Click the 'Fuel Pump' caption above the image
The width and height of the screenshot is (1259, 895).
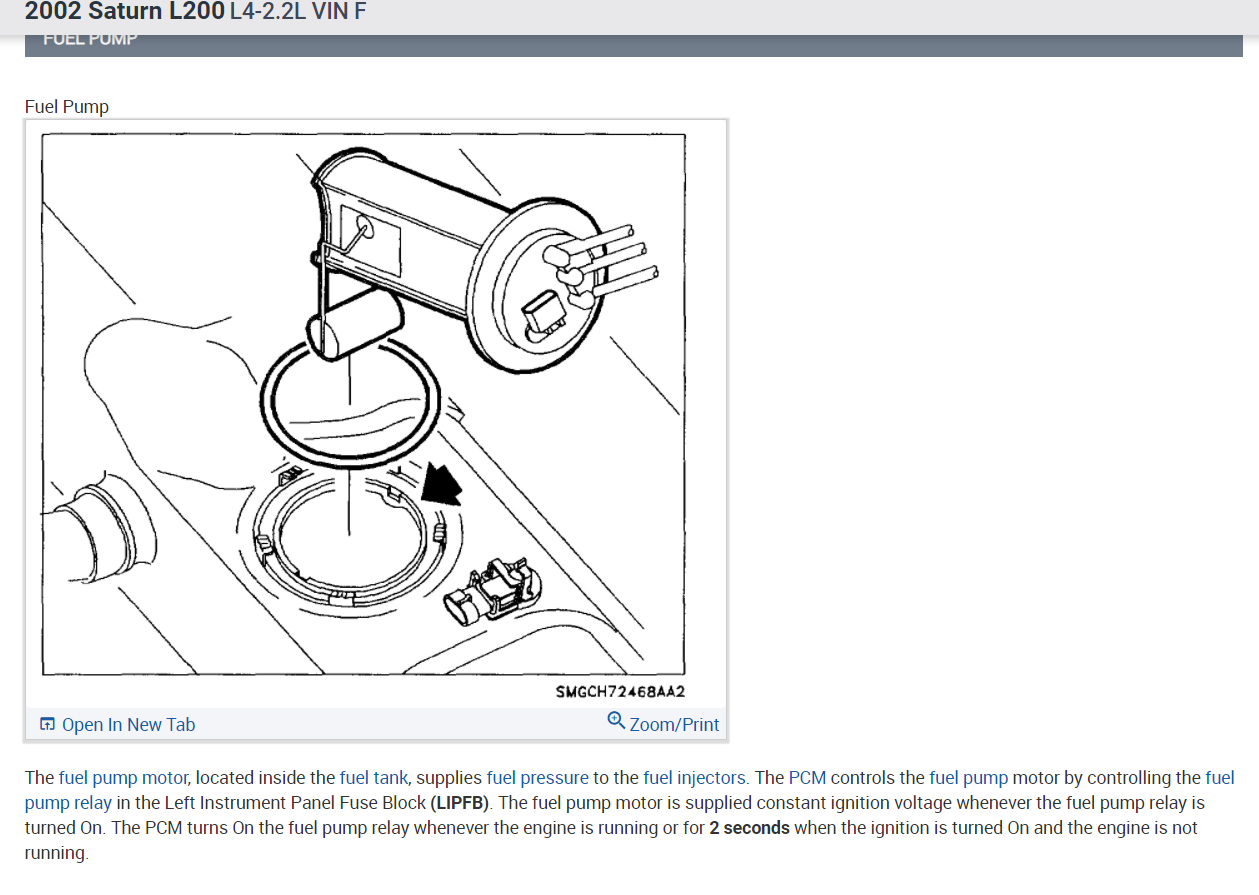coord(67,106)
